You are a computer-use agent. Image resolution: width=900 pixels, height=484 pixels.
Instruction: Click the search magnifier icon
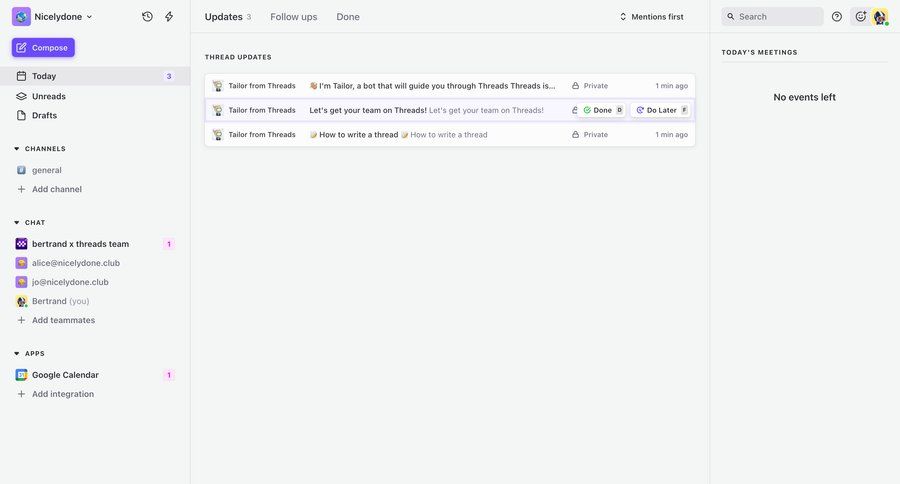[731, 17]
